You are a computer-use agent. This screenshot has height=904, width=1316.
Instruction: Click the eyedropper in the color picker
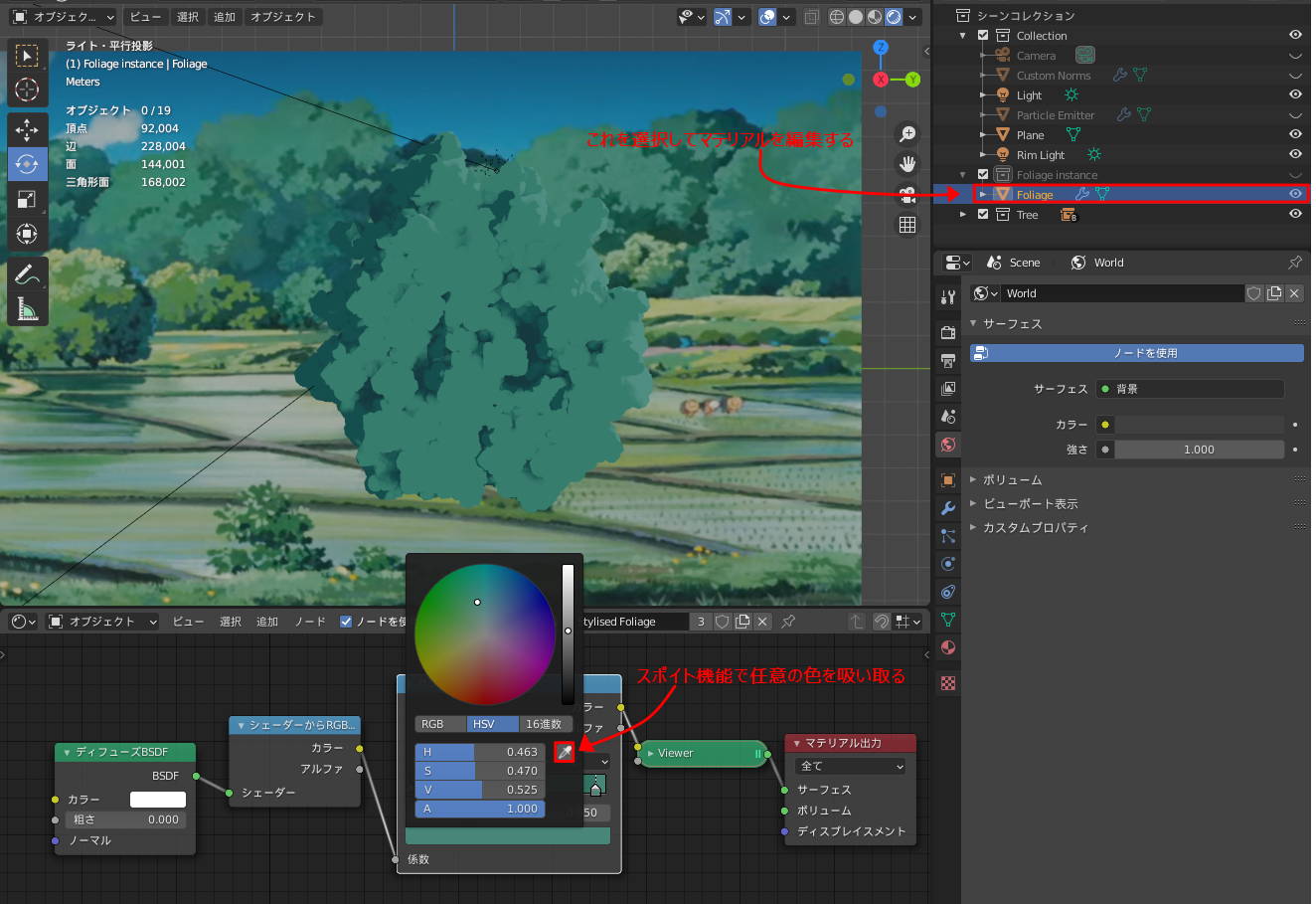pyautogui.click(x=565, y=752)
